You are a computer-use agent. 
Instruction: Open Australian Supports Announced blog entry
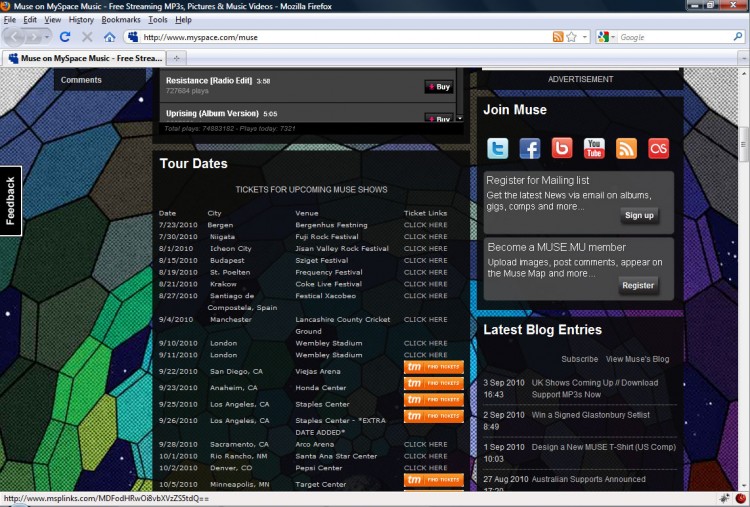click(588, 479)
